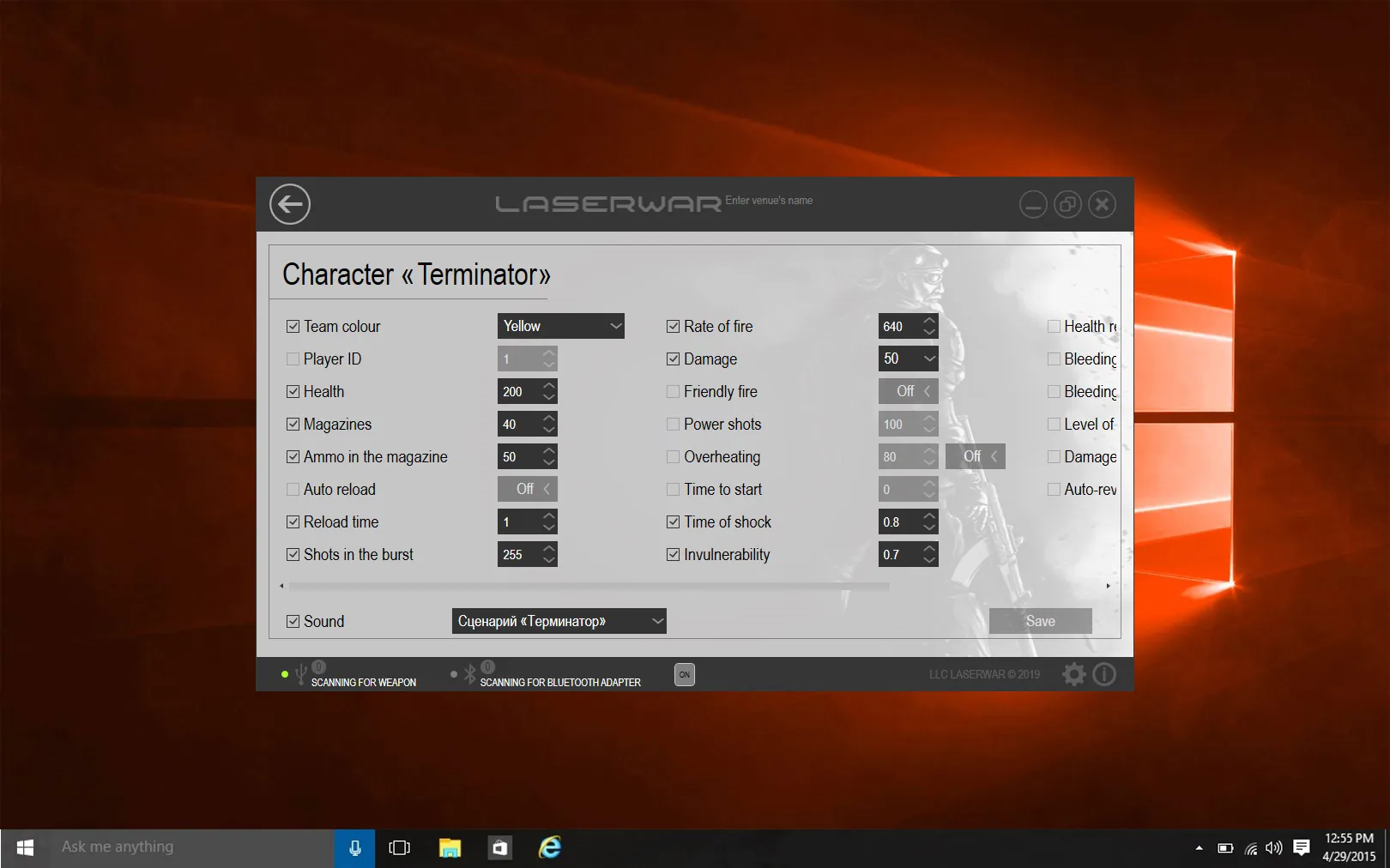Uncheck the Health checkbox
Viewport: 1390px width, 868px height.
(293, 392)
